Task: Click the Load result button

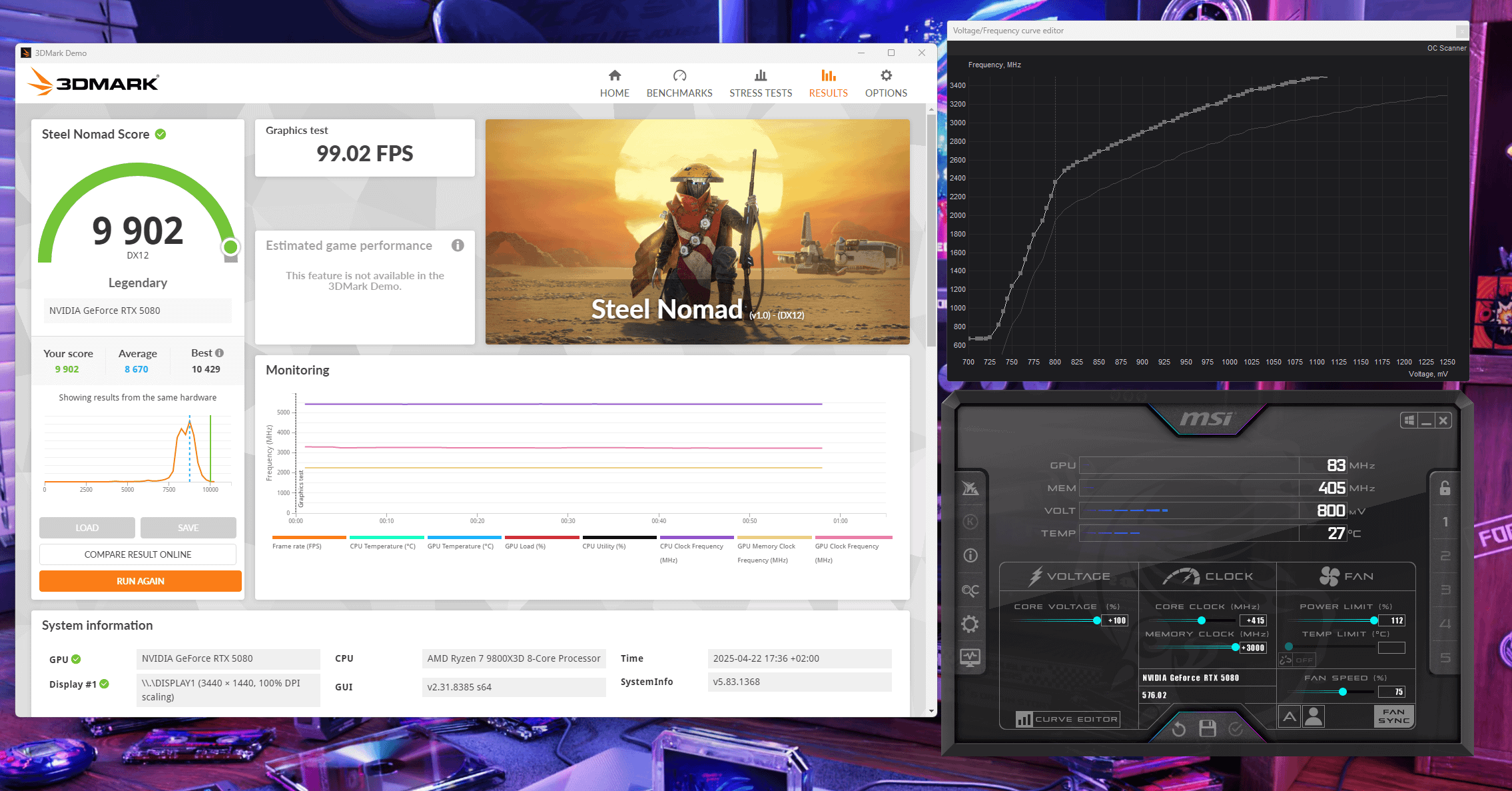Action: pyautogui.click(x=87, y=528)
